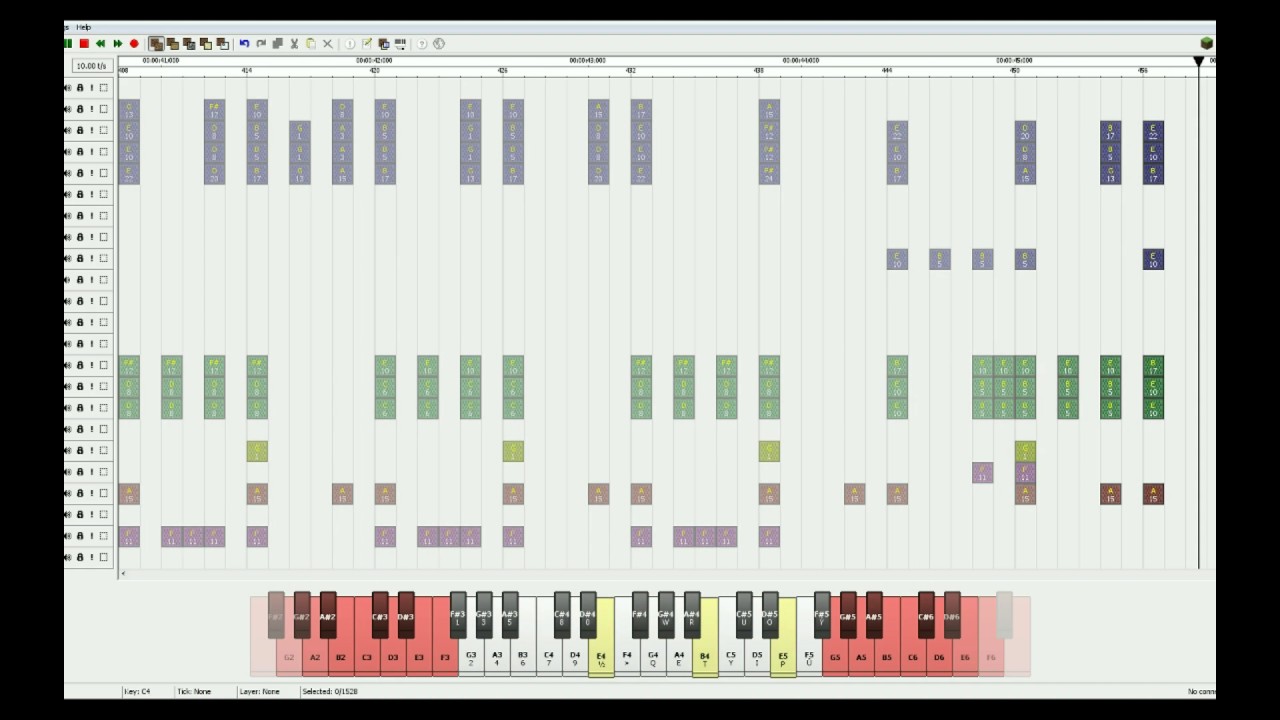Toggle solo on the second layer
The width and height of the screenshot is (1280, 720).
click(92, 109)
